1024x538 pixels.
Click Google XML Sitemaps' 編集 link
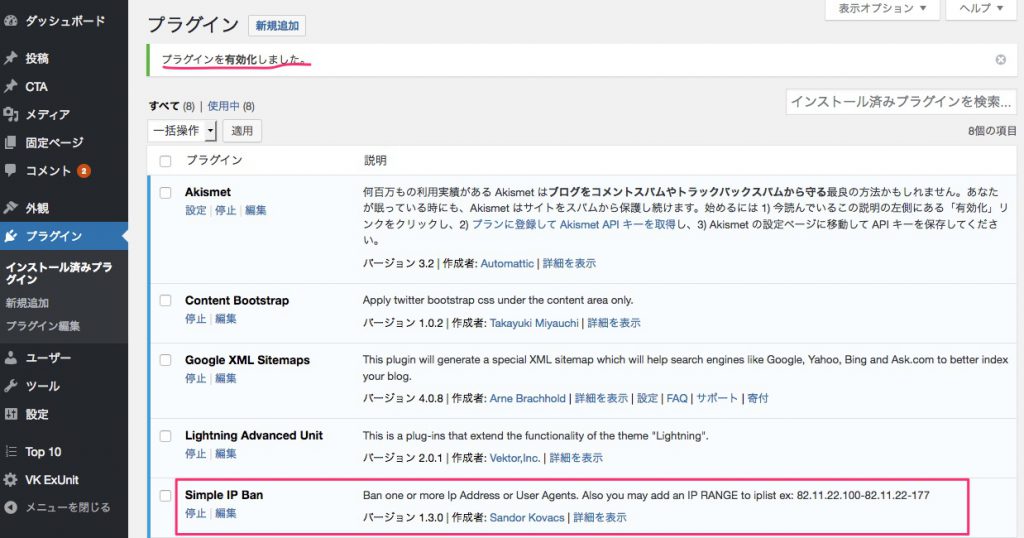(225, 378)
